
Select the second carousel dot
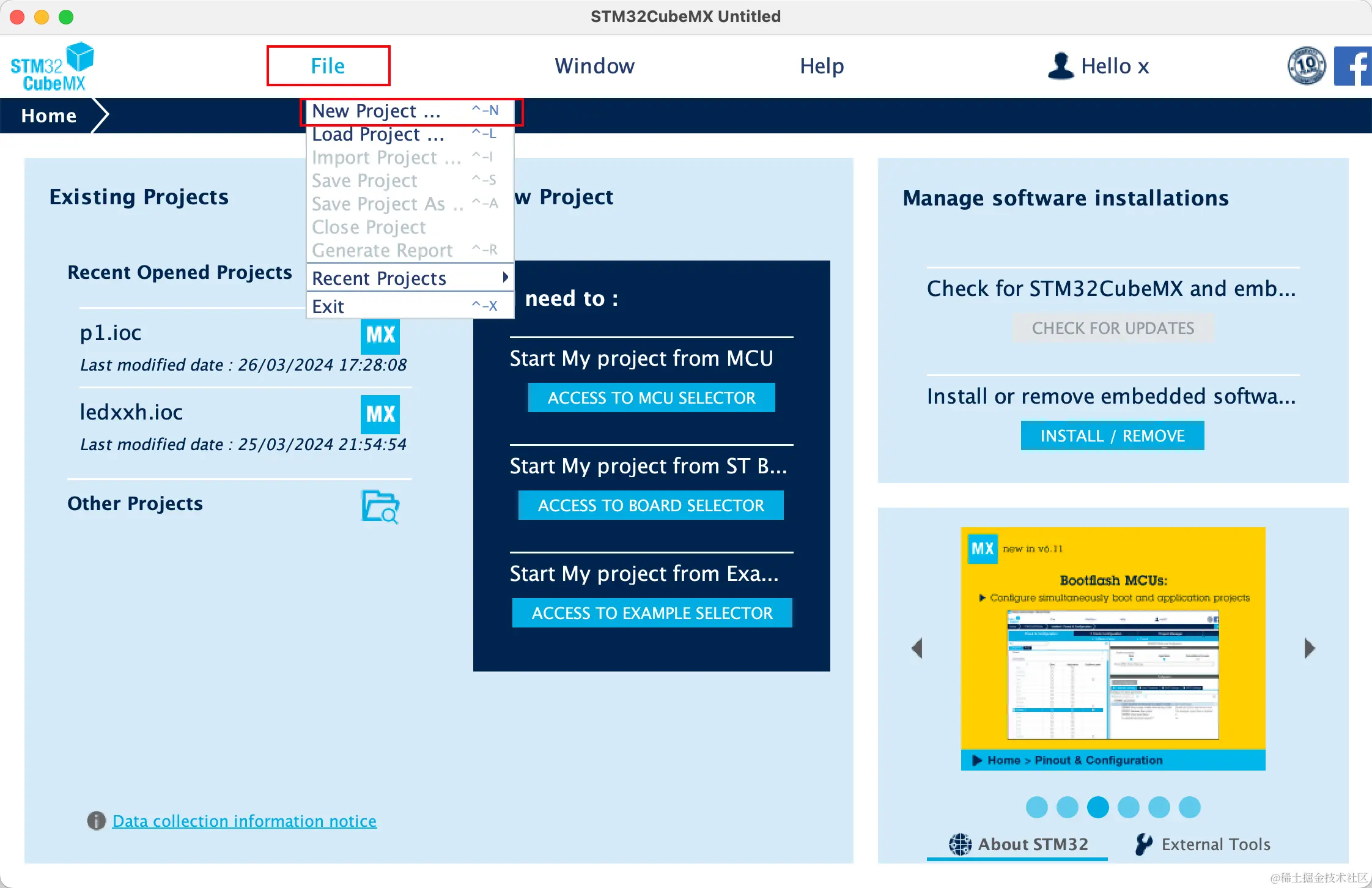tap(1068, 807)
